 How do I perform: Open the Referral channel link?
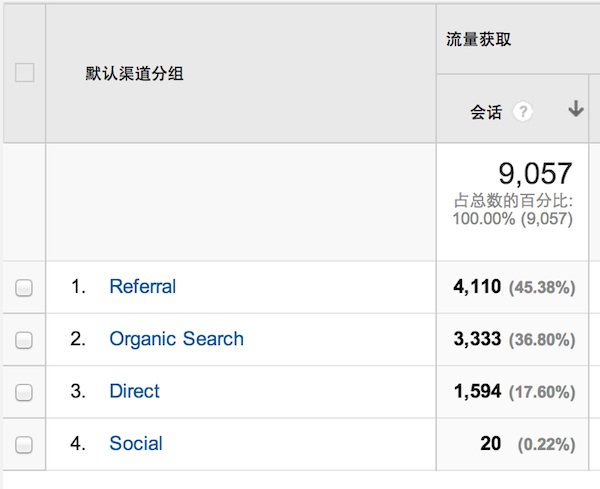142,287
